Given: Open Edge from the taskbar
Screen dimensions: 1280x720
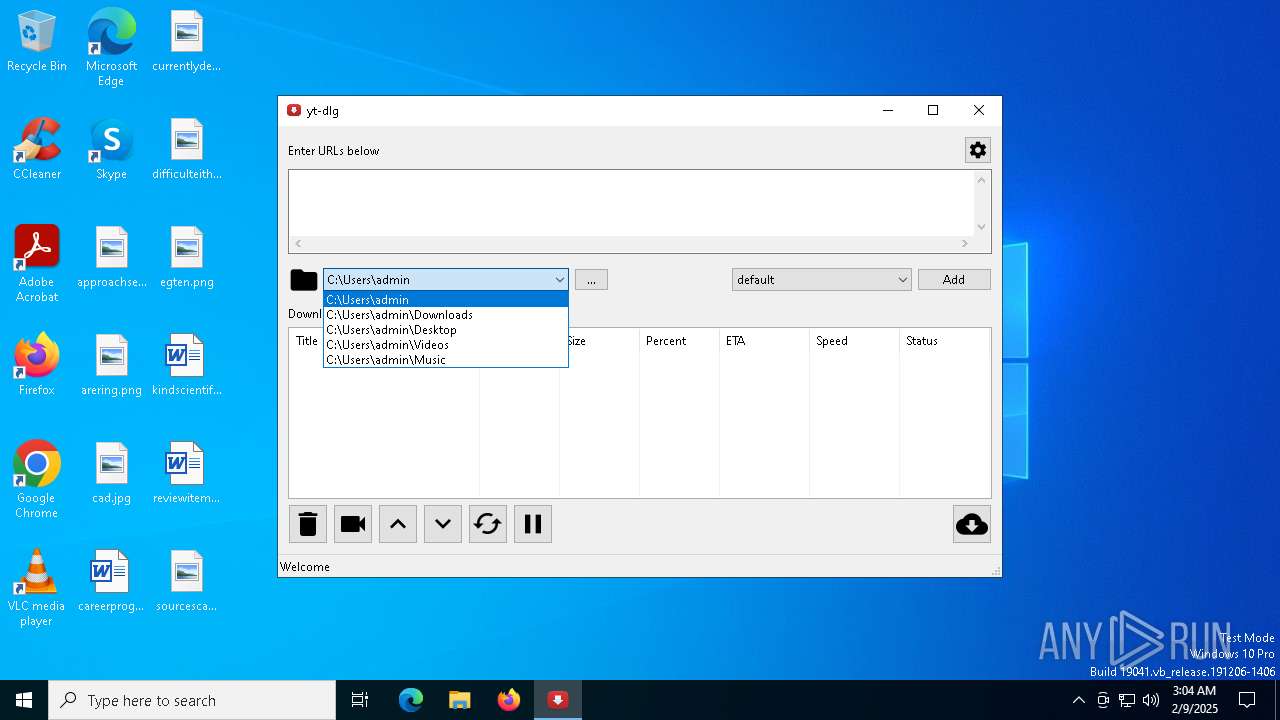Looking at the screenshot, I should [x=411, y=700].
